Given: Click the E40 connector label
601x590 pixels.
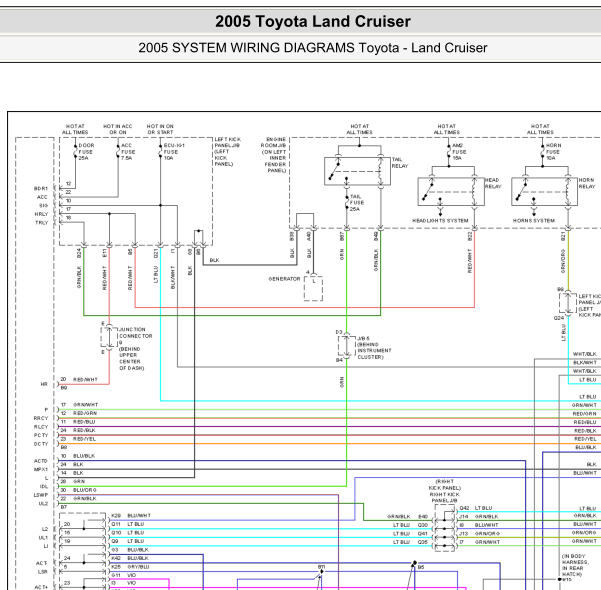Looking at the screenshot, I should (423, 516).
